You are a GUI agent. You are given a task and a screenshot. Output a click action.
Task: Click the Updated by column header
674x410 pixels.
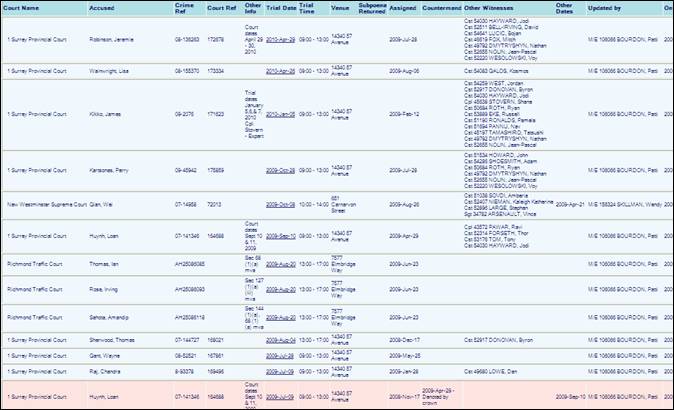pos(605,7)
